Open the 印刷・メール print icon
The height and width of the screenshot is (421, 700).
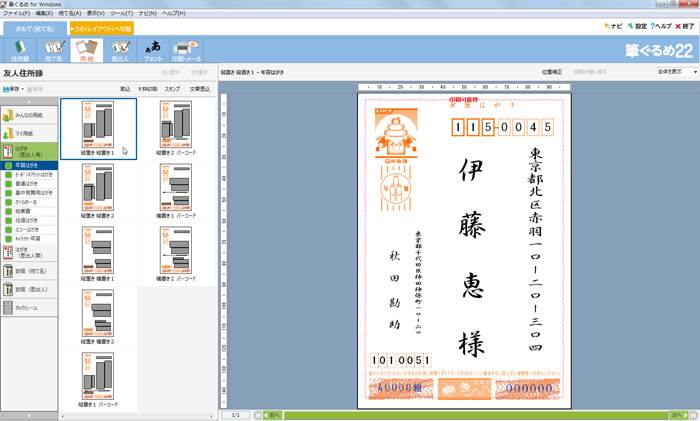[186, 49]
